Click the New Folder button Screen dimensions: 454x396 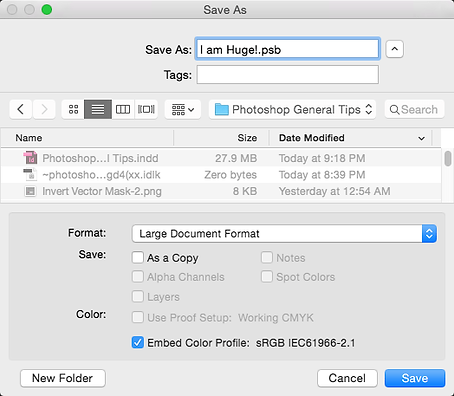63,378
